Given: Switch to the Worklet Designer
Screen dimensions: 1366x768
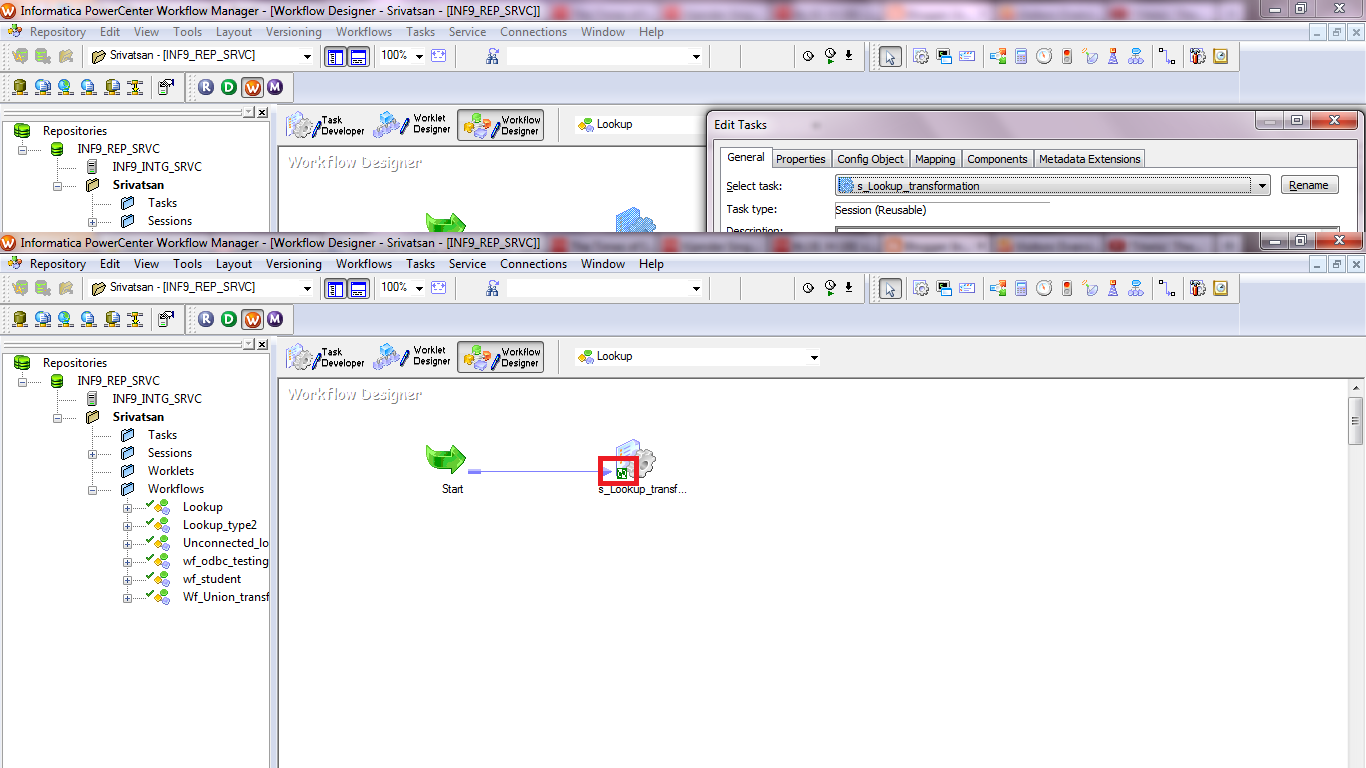Looking at the screenshot, I should tap(413, 356).
